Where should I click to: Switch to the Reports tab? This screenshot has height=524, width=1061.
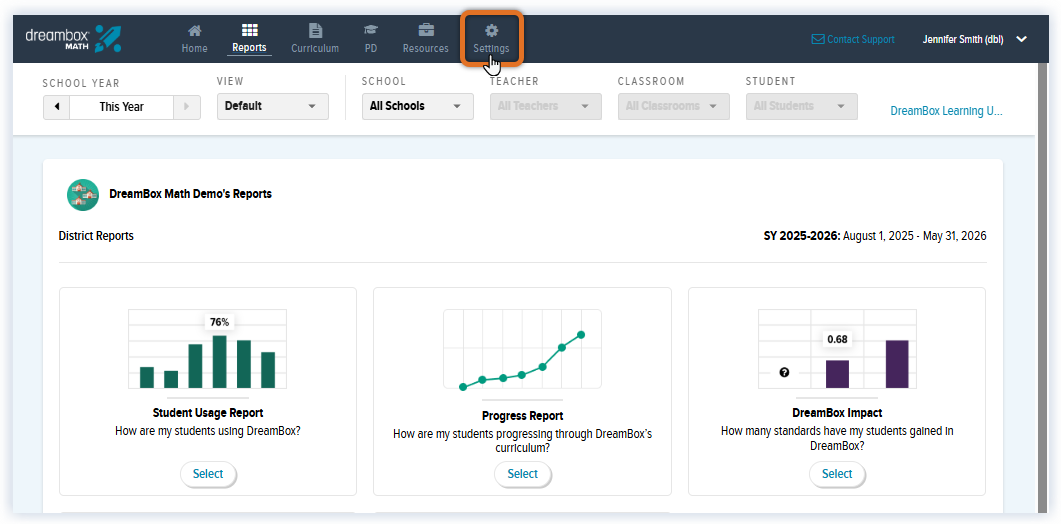249,39
